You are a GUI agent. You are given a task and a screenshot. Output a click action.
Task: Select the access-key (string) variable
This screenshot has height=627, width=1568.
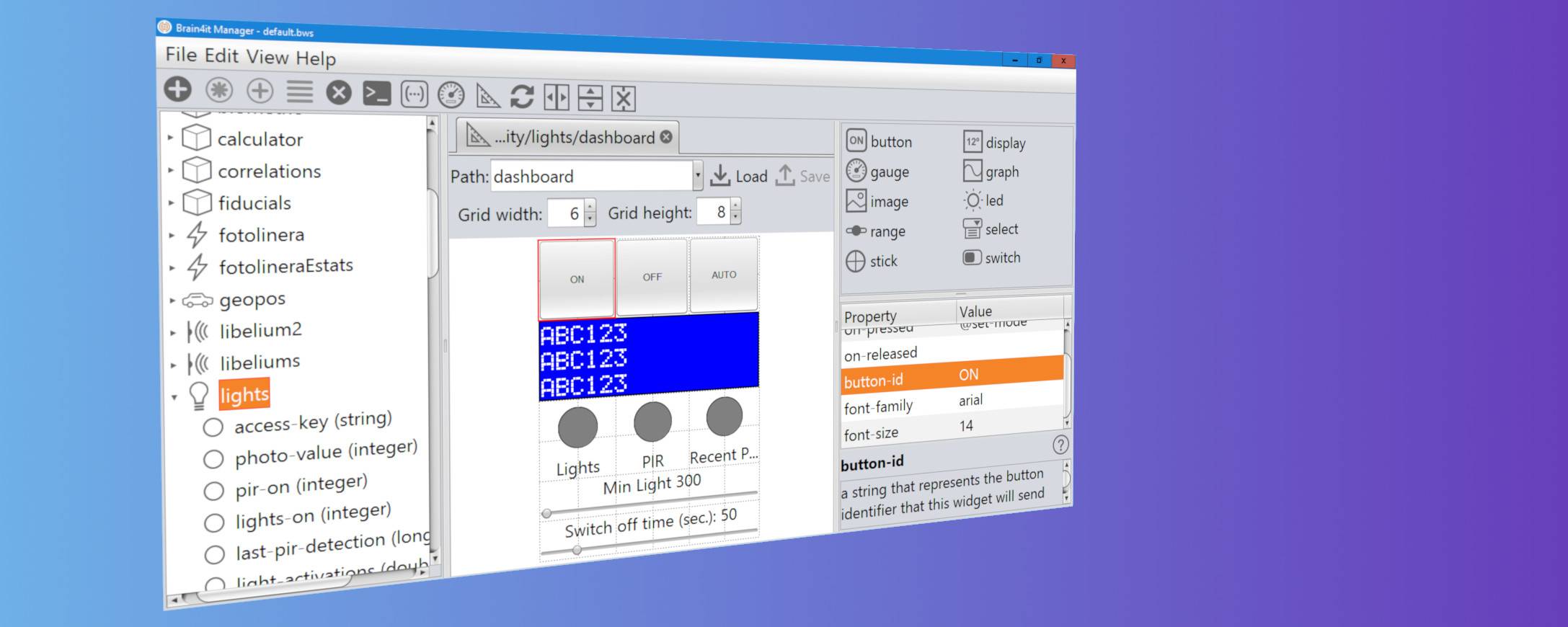click(313, 423)
